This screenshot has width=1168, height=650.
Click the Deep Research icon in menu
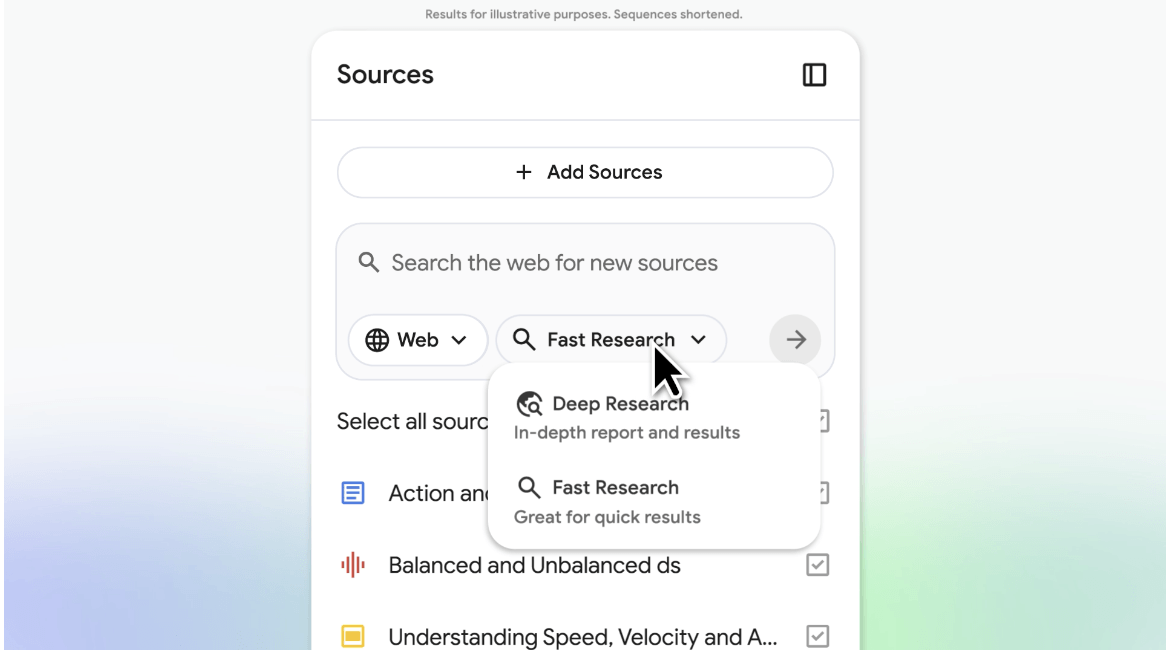click(x=529, y=404)
